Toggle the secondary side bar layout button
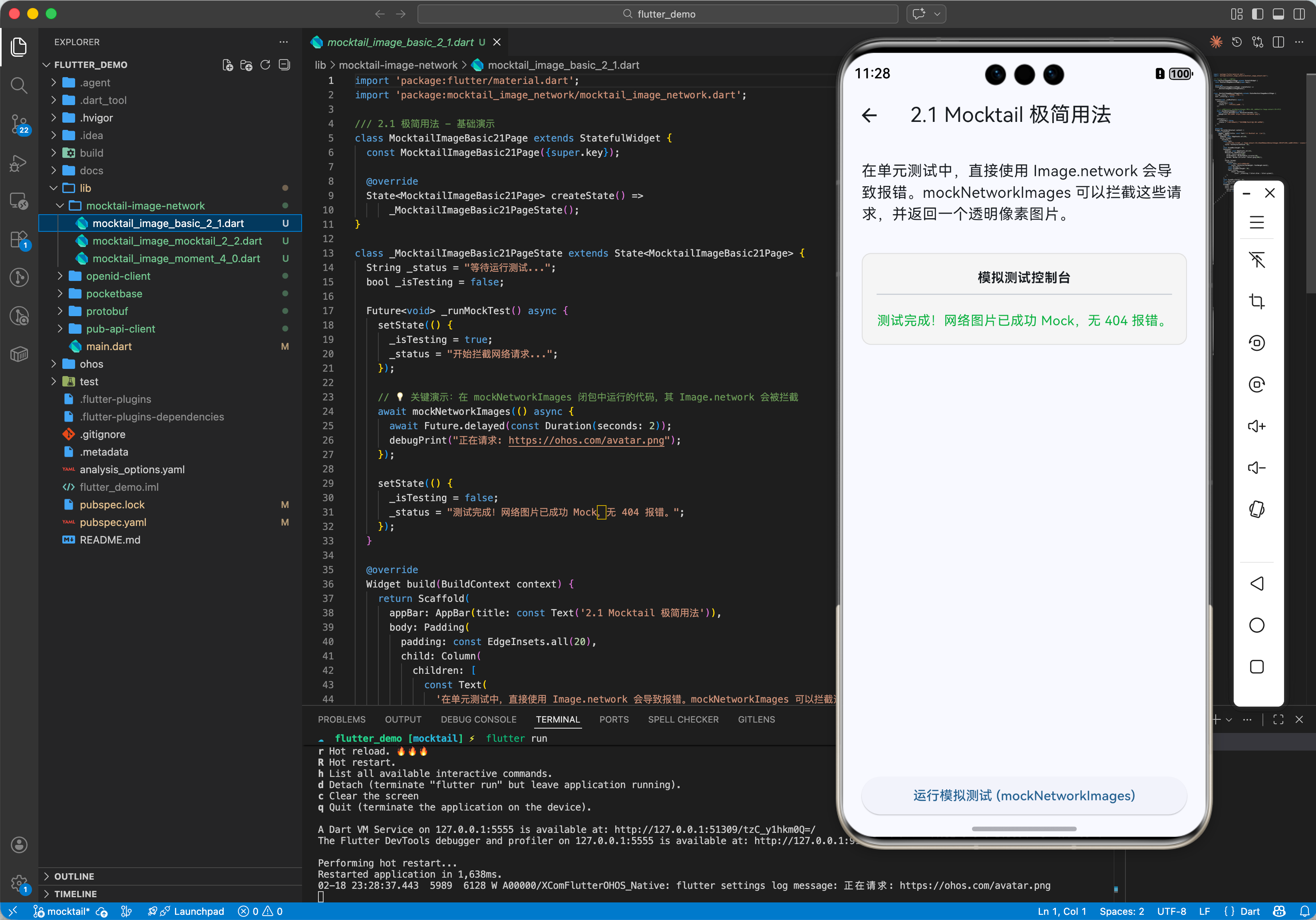The height and width of the screenshot is (920, 1316). click(x=1298, y=14)
